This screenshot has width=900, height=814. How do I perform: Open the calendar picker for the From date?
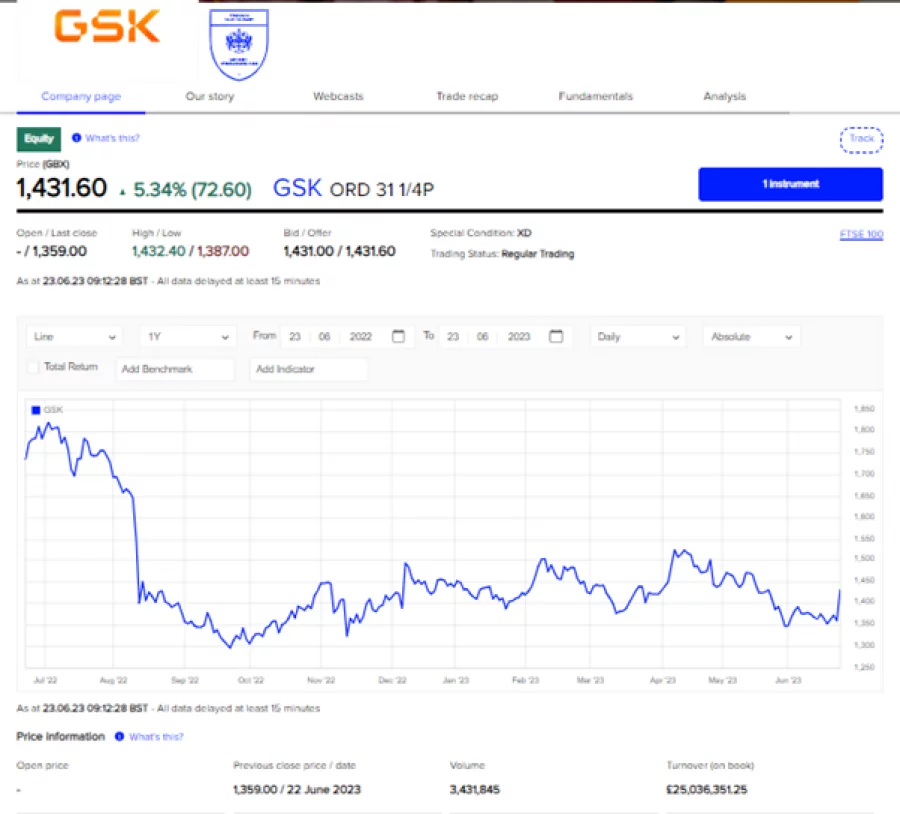click(x=397, y=337)
